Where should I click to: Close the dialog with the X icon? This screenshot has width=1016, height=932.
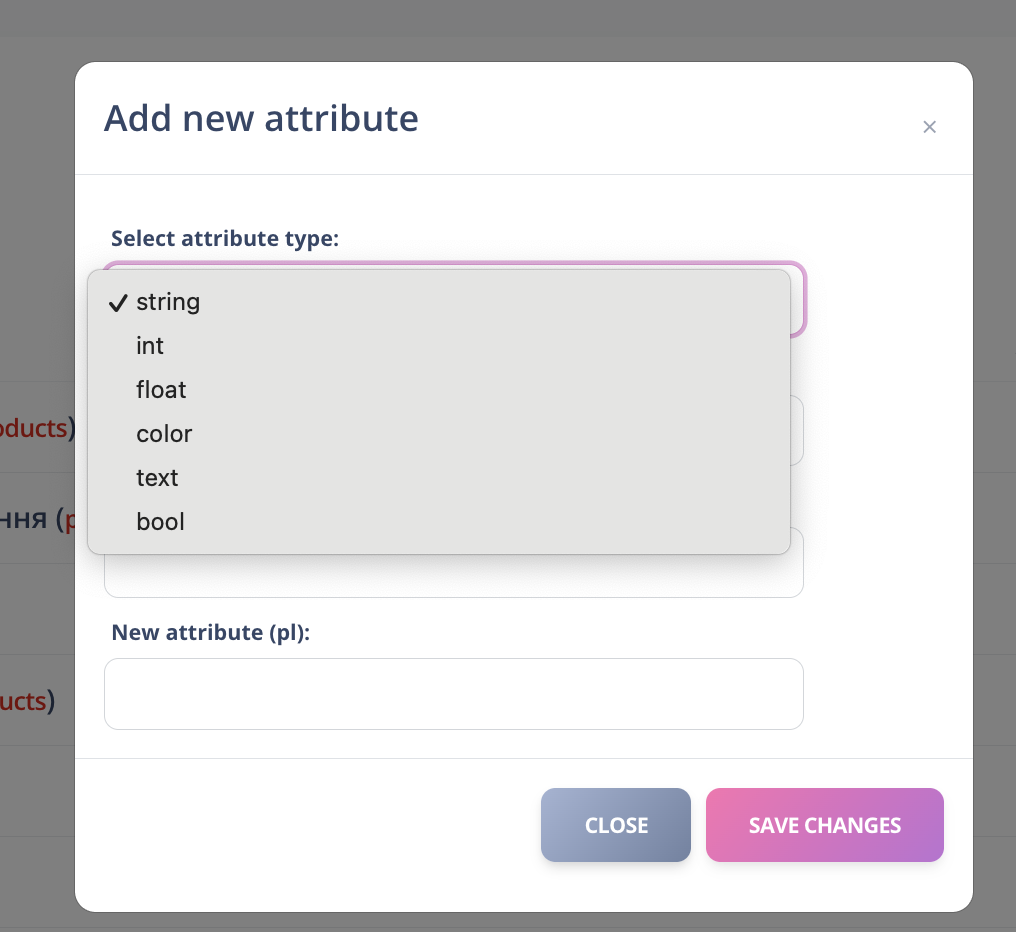[929, 127]
